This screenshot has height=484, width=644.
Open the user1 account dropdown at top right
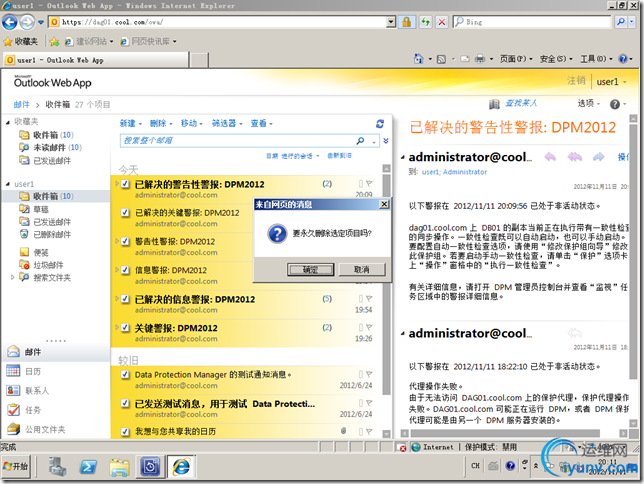pos(611,81)
